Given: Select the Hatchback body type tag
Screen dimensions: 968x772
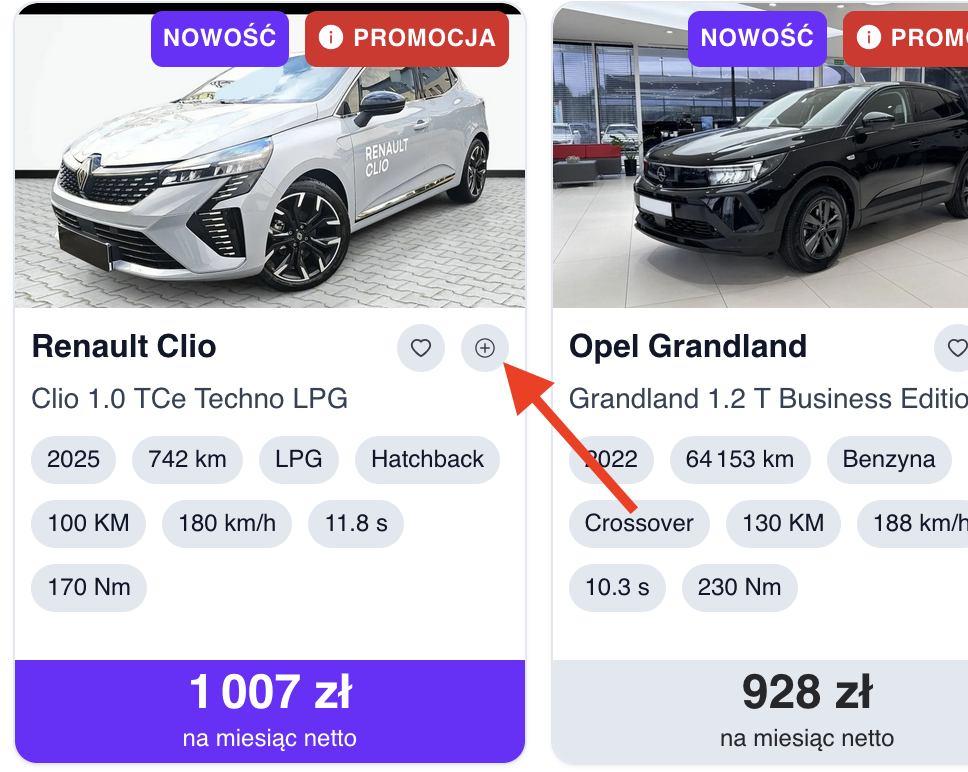Looking at the screenshot, I should pos(427,460).
